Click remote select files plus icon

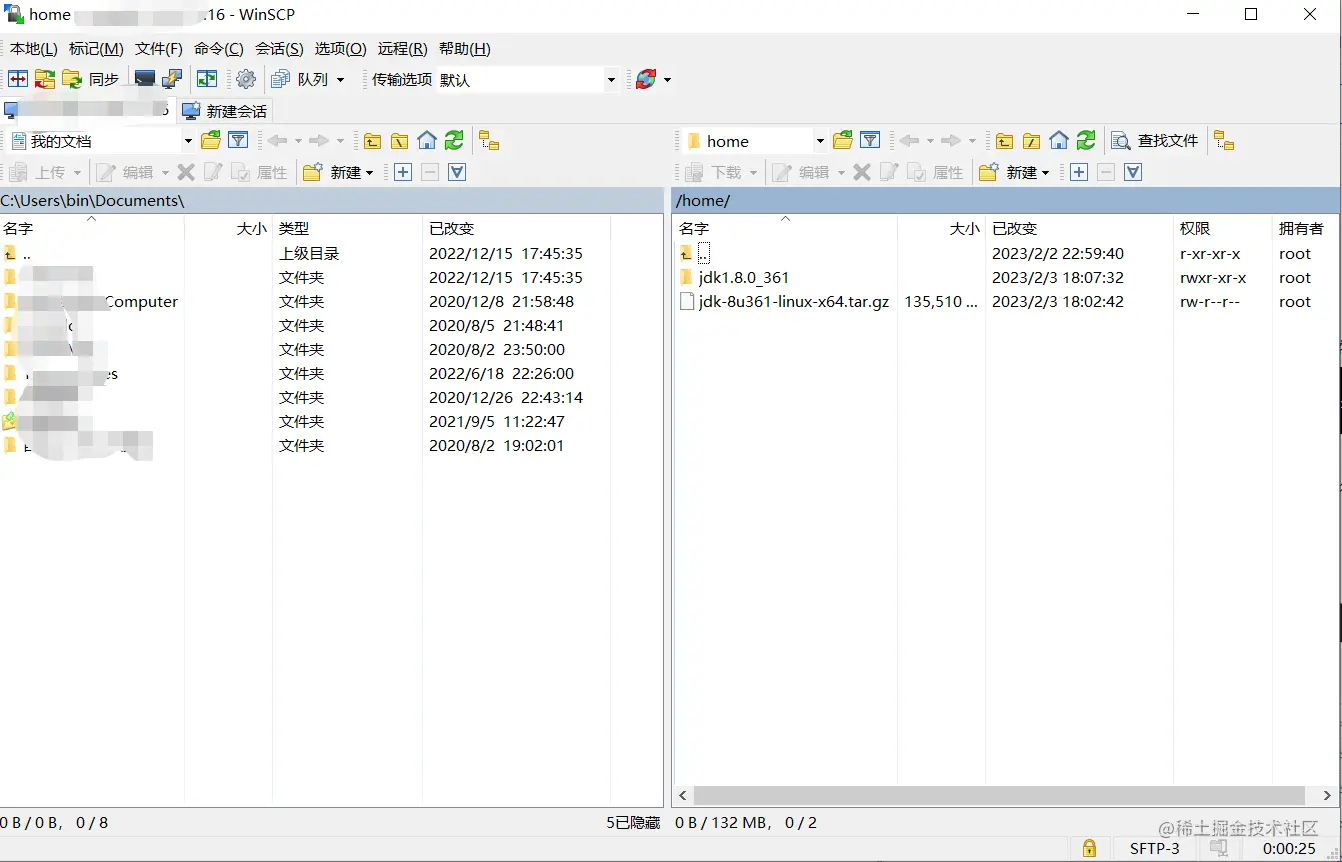(x=1079, y=172)
